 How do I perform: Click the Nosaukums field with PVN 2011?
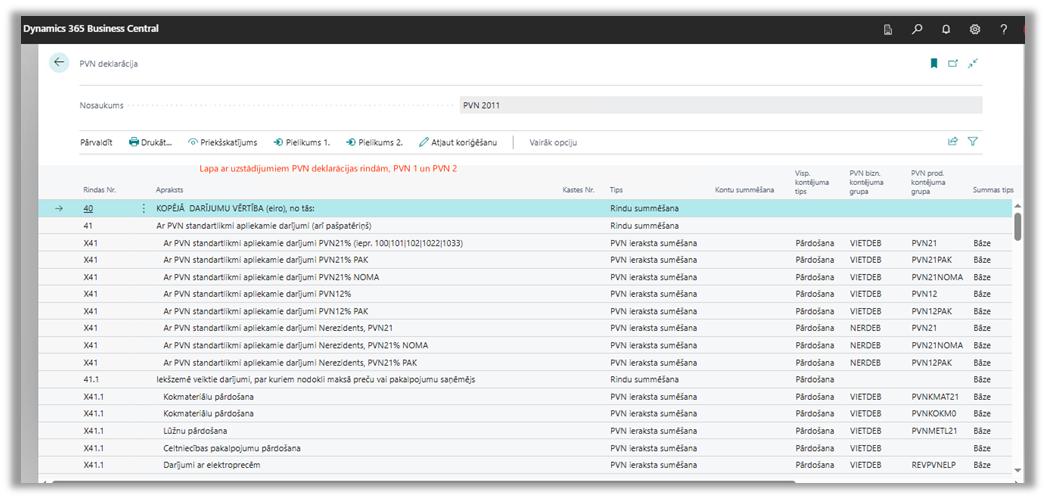click(720, 105)
